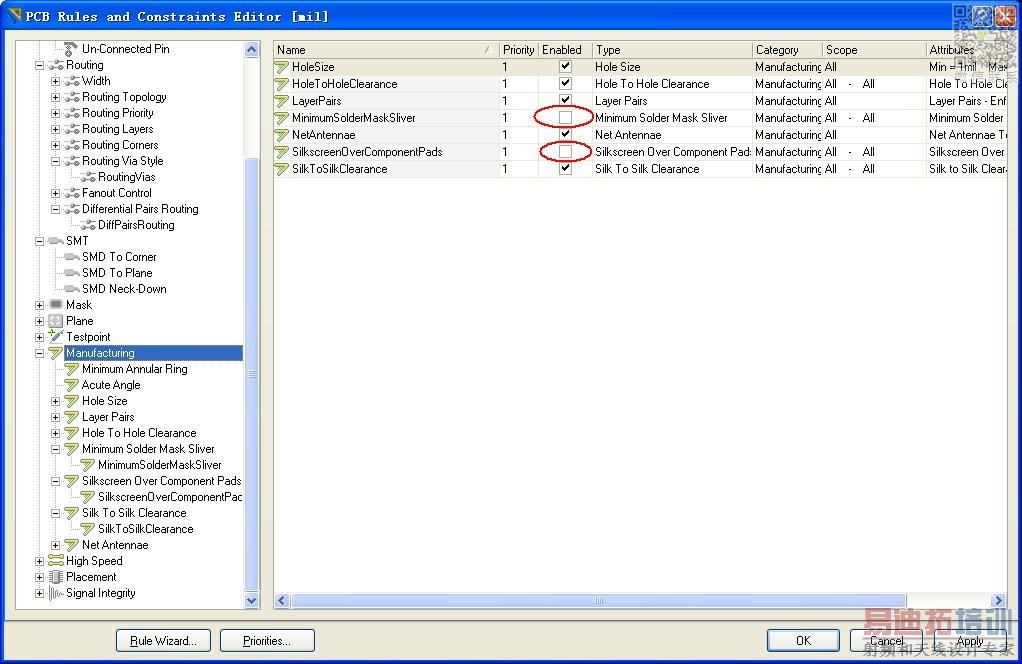Collapse the Routing Via Style node

point(55,161)
